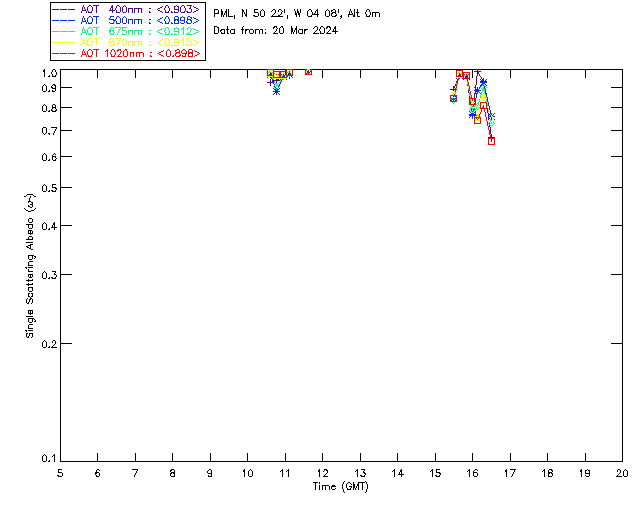
Task: Select the AOT 870nm legend label
Action: [140, 42]
